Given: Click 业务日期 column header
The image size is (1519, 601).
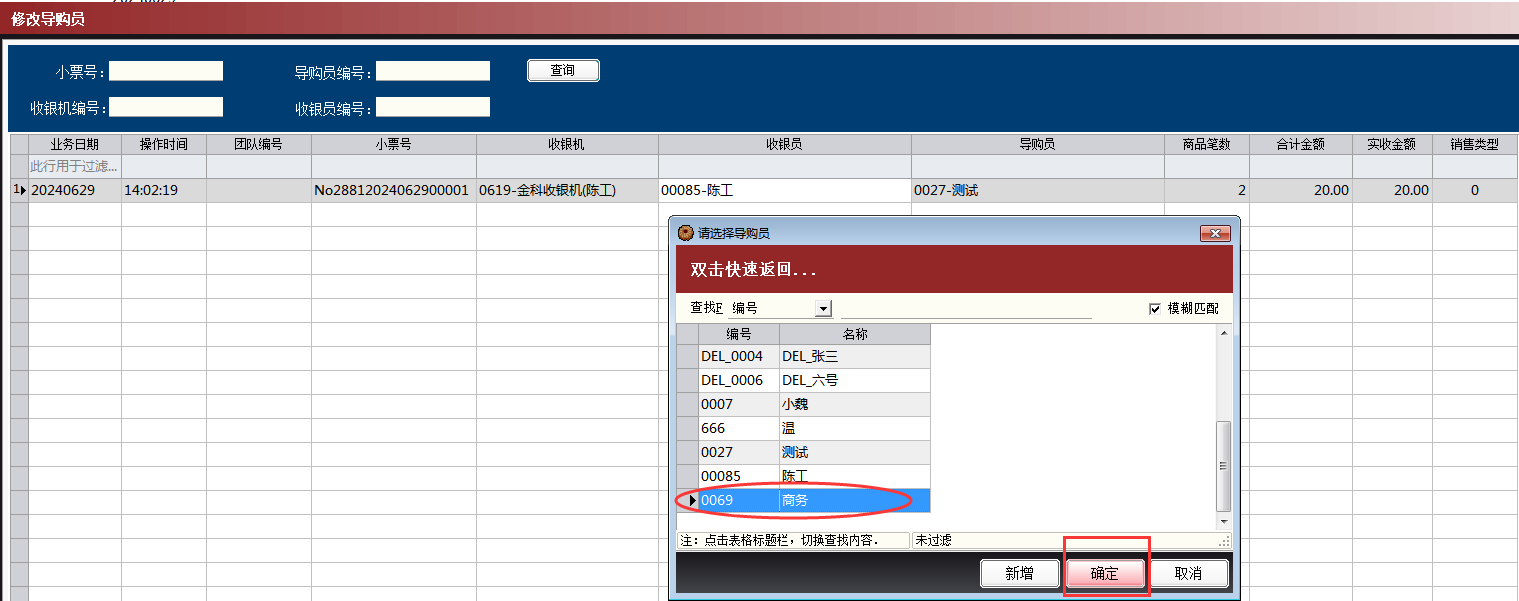Looking at the screenshot, I should tap(75, 144).
